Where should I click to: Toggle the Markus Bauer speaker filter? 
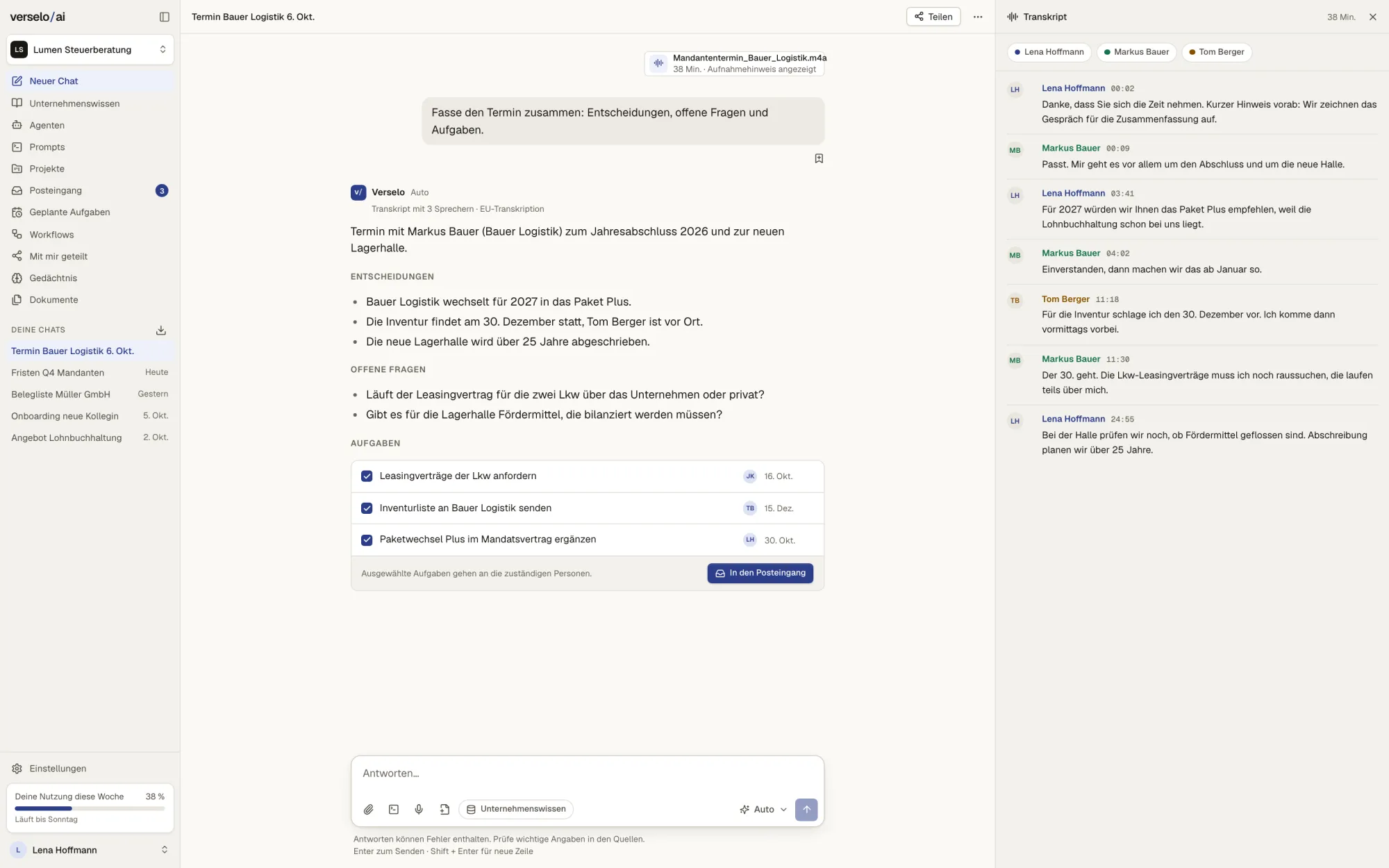pyautogui.click(x=1136, y=52)
